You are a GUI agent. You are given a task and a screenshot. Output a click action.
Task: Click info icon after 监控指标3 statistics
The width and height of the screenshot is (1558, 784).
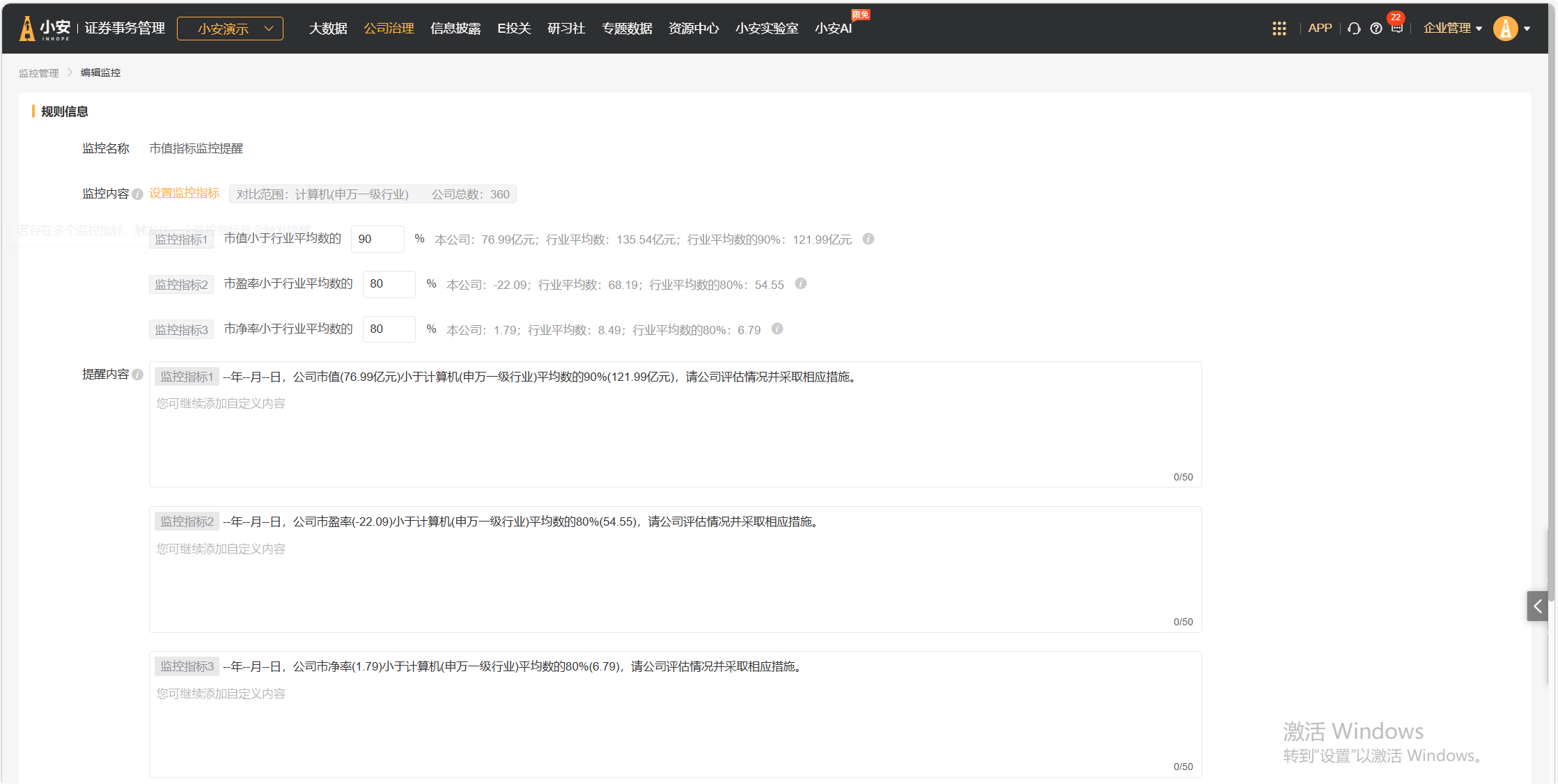point(777,329)
